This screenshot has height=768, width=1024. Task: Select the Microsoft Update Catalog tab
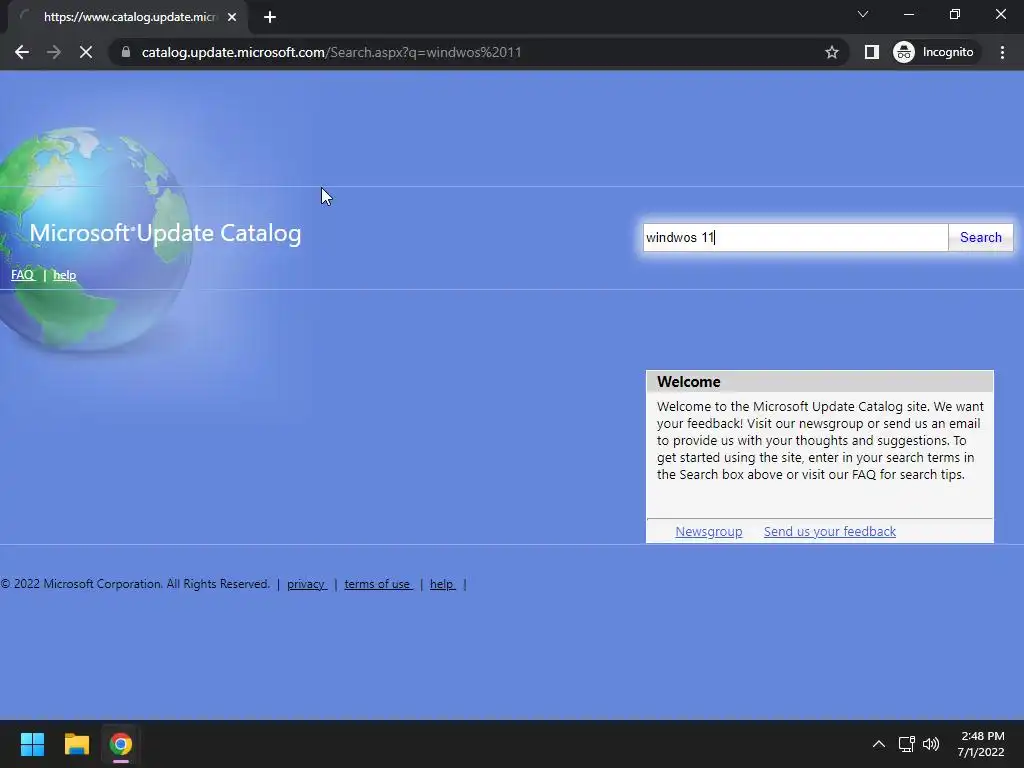pyautogui.click(x=129, y=17)
